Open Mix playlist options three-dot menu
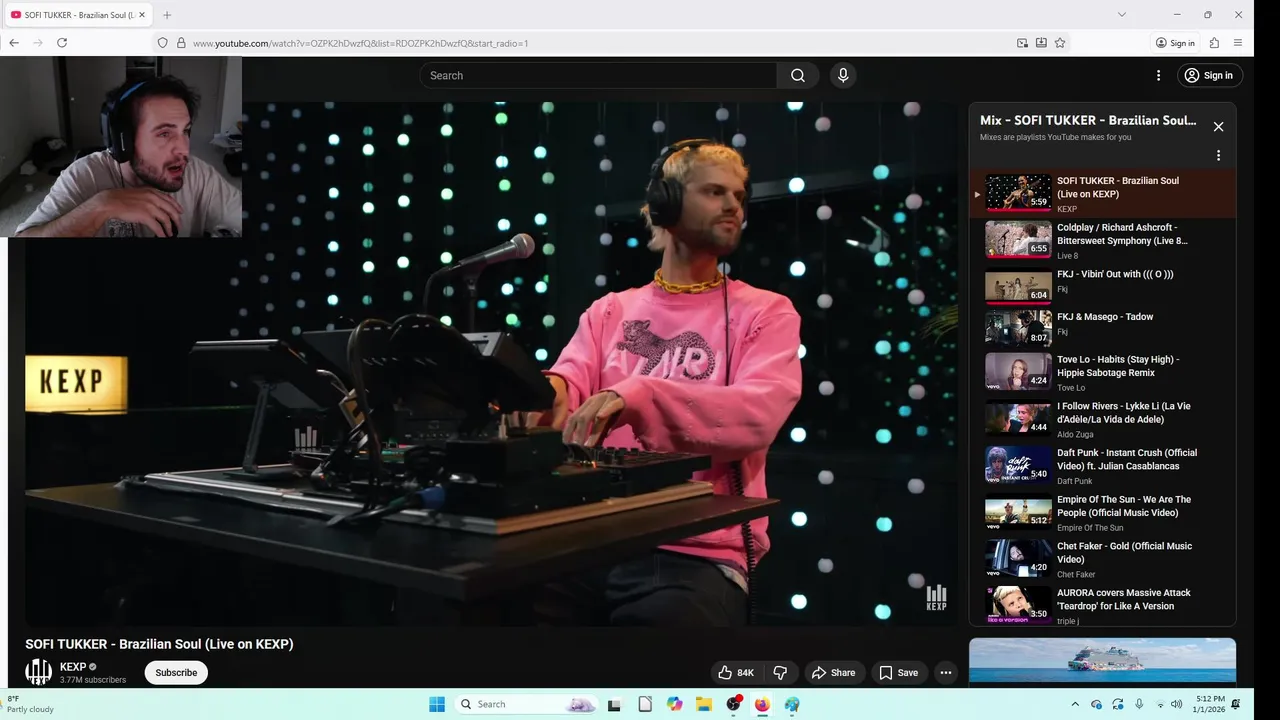The width and height of the screenshot is (1280, 720). coord(1218,155)
